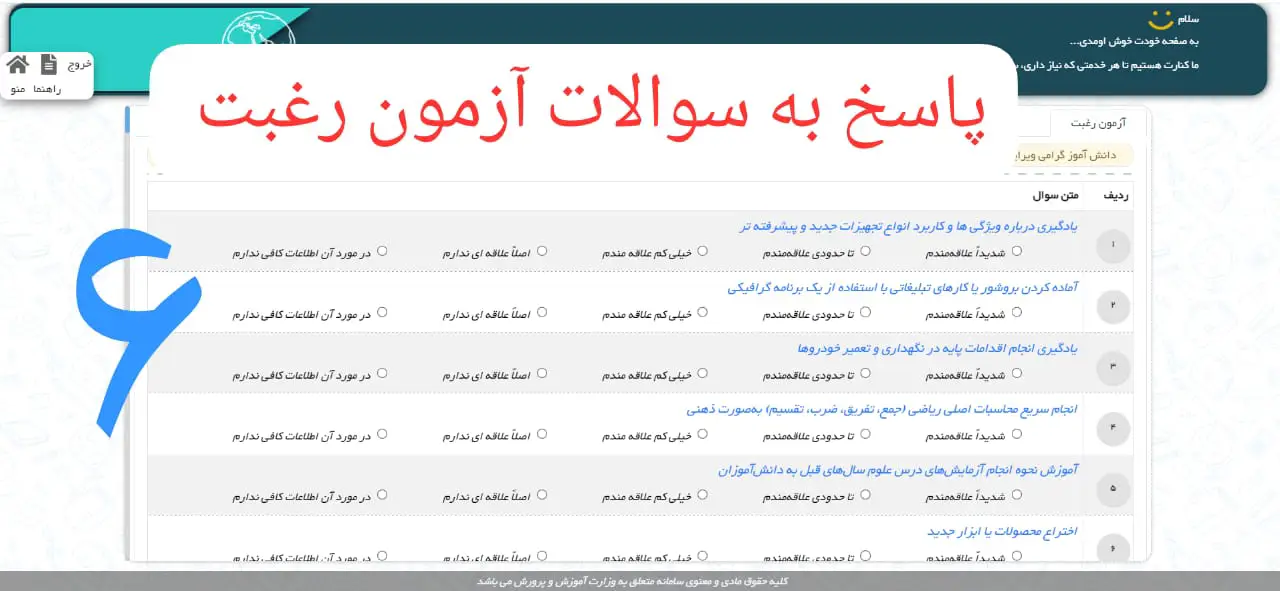Select خیلی کم علاقه مندم for question 4
Viewport: 1280px width, 591px height.
pos(703,434)
